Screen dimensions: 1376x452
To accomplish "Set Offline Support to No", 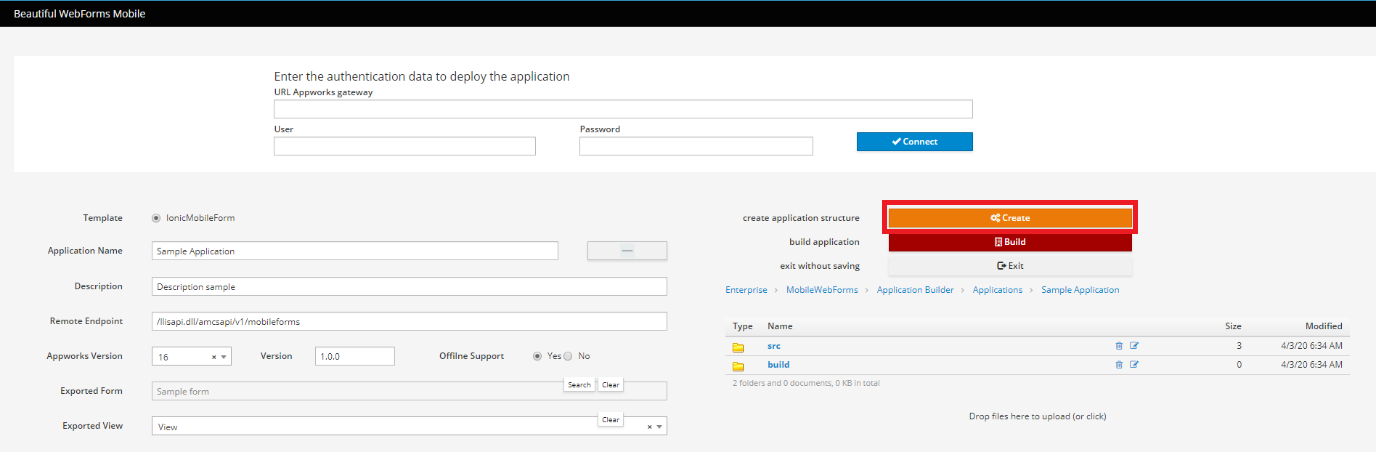I will tap(568, 356).
